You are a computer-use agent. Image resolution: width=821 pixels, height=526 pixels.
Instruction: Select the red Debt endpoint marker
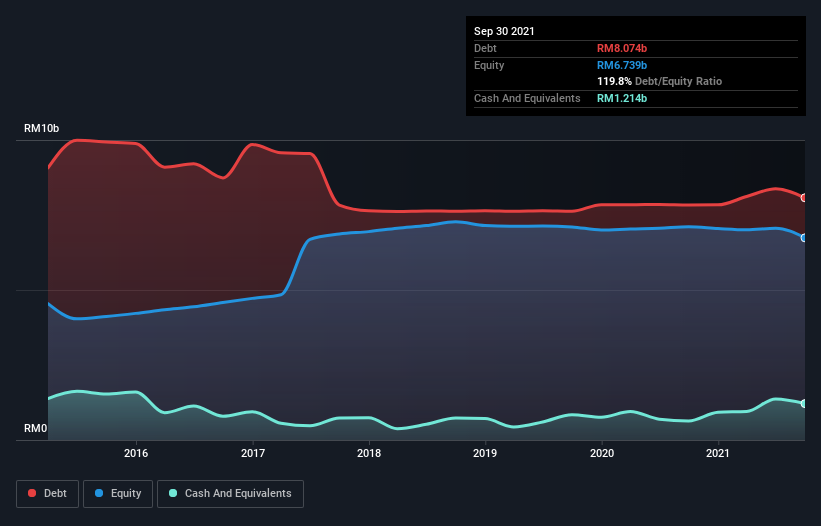coord(804,198)
